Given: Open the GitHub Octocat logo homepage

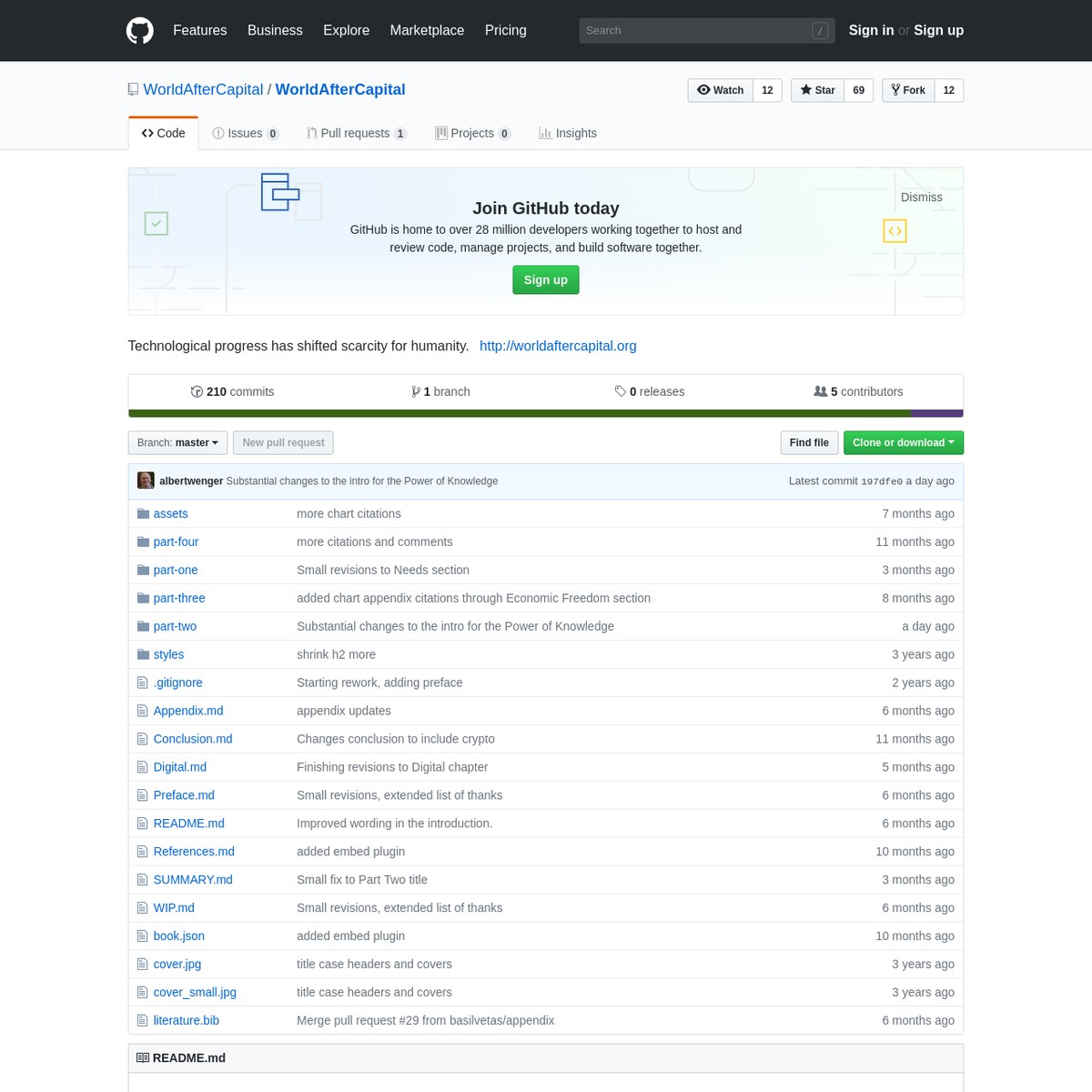Looking at the screenshot, I should pos(140,30).
